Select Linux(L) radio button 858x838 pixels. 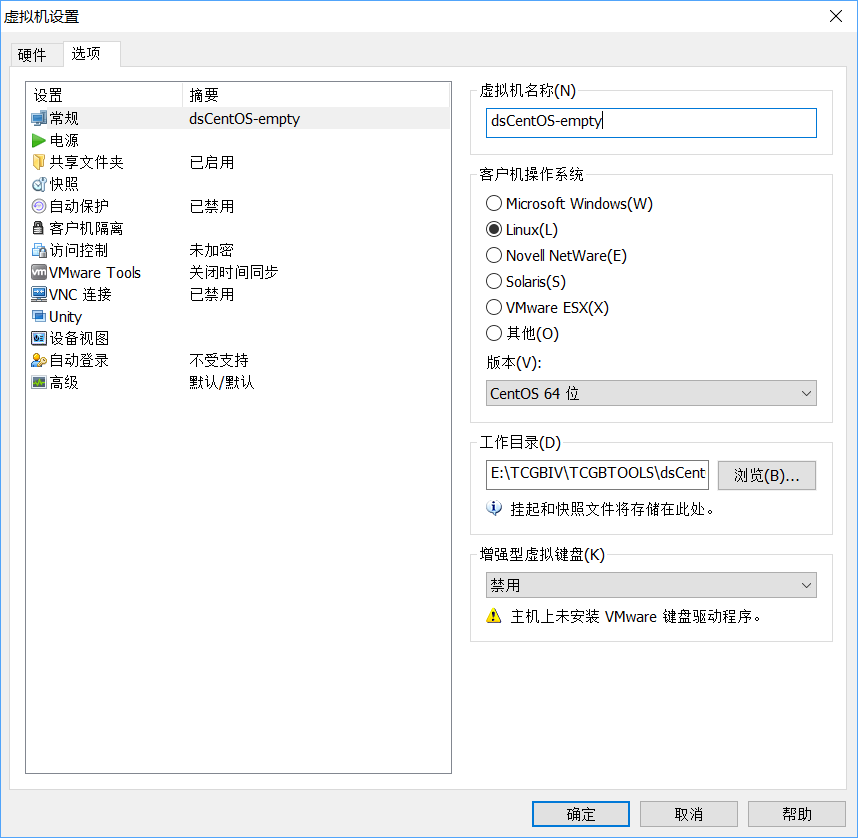click(494, 229)
